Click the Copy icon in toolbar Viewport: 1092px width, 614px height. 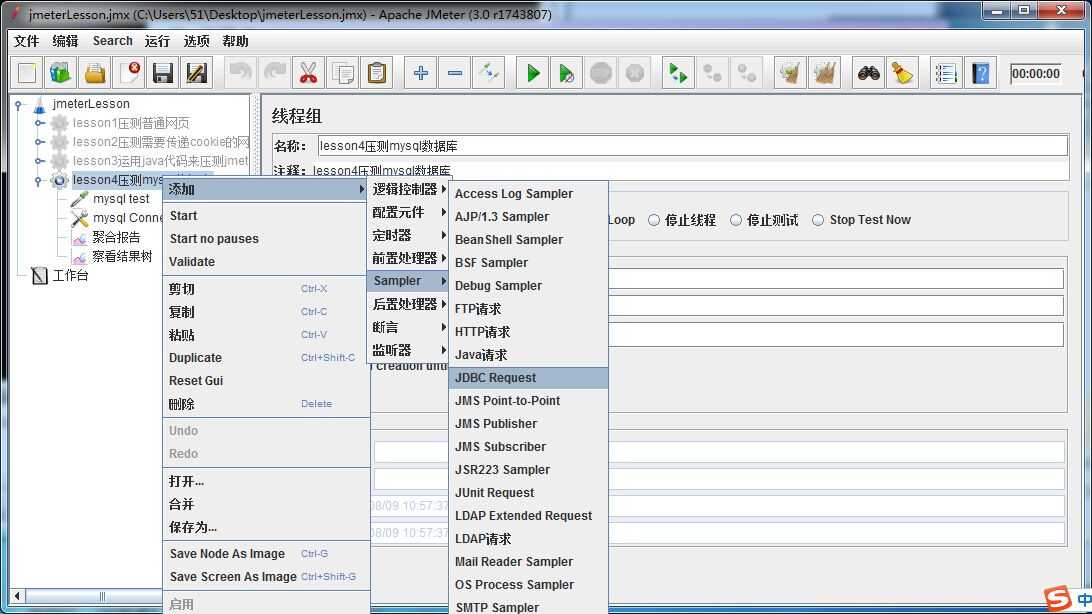coord(343,73)
